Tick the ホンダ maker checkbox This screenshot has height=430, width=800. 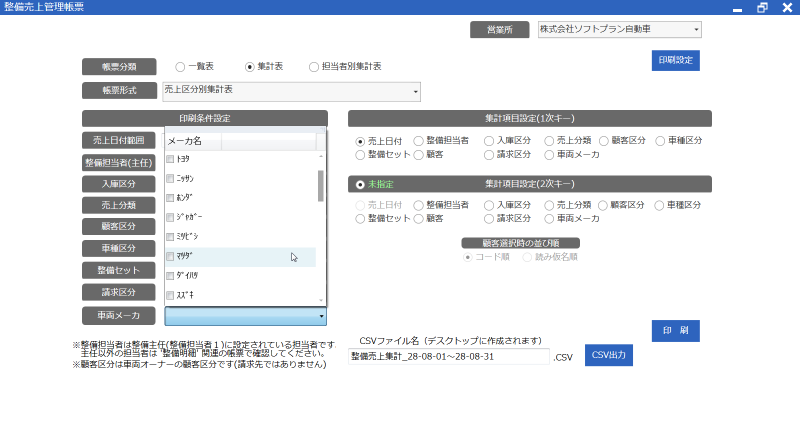(170, 198)
